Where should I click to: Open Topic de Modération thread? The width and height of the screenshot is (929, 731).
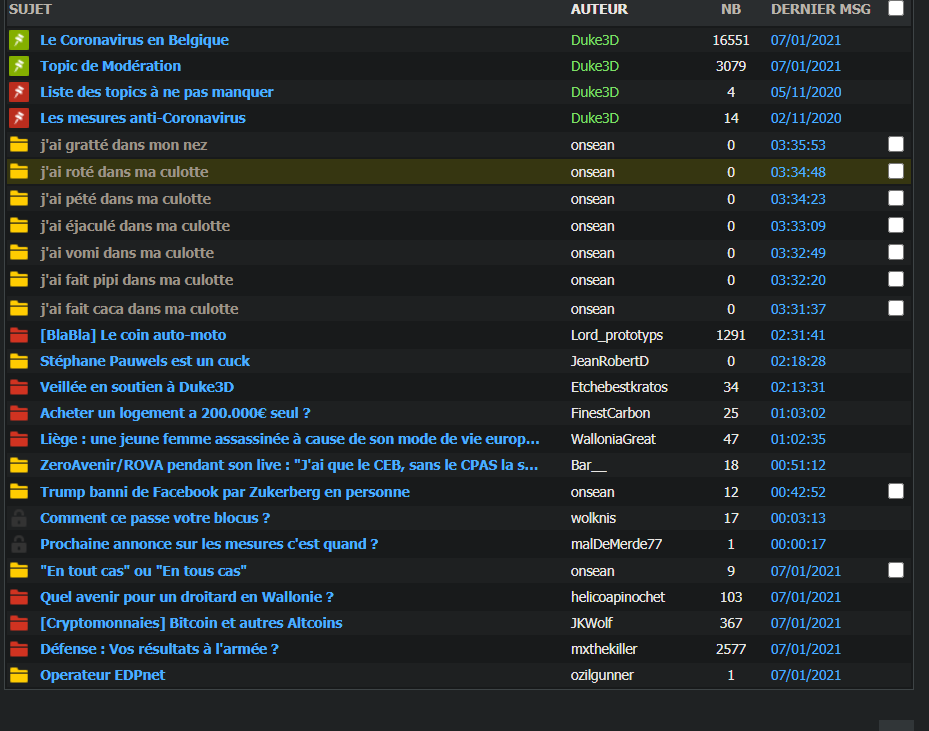pos(111,66)
